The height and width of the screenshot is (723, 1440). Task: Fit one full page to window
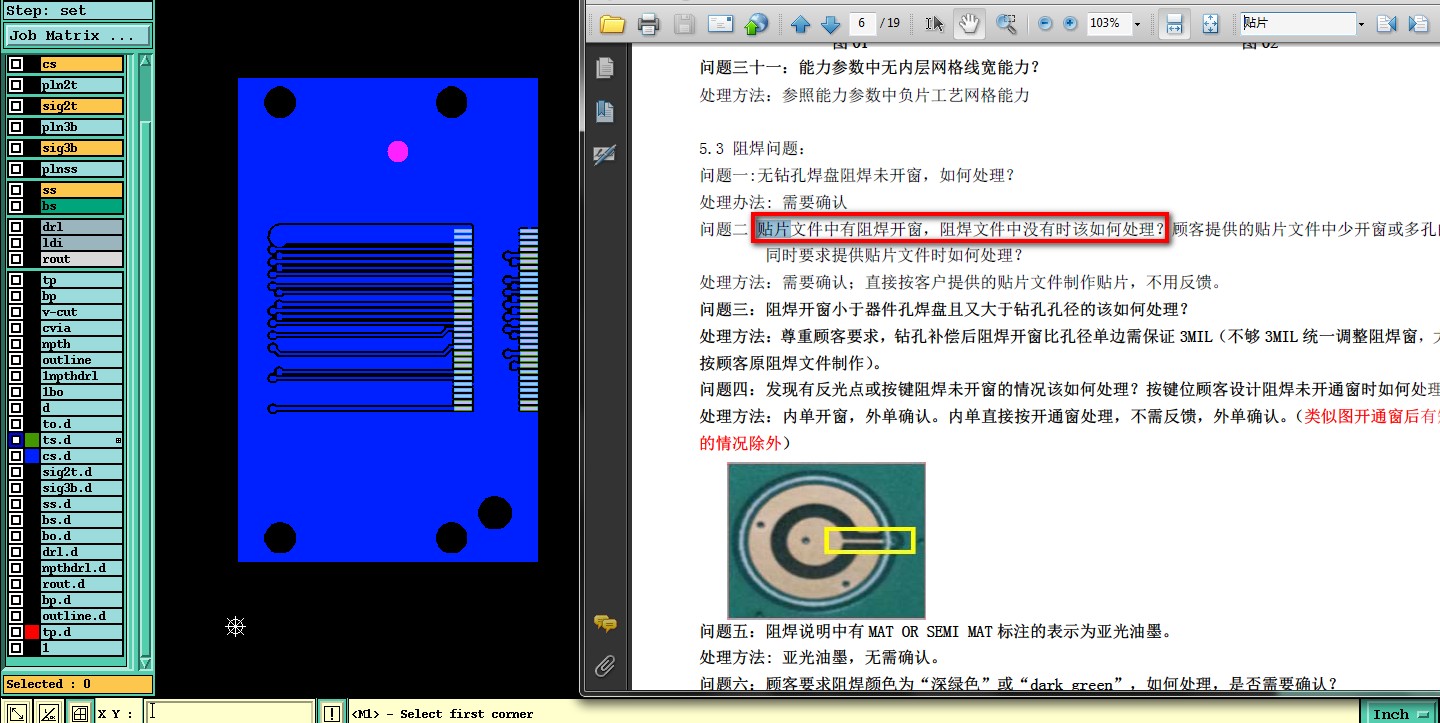(1211, 23)
